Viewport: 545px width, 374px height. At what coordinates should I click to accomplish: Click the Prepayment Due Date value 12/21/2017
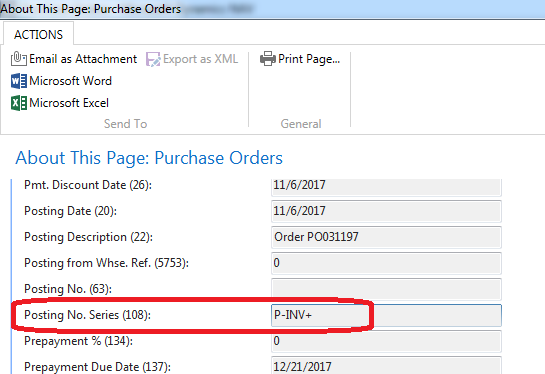point(386,365)
